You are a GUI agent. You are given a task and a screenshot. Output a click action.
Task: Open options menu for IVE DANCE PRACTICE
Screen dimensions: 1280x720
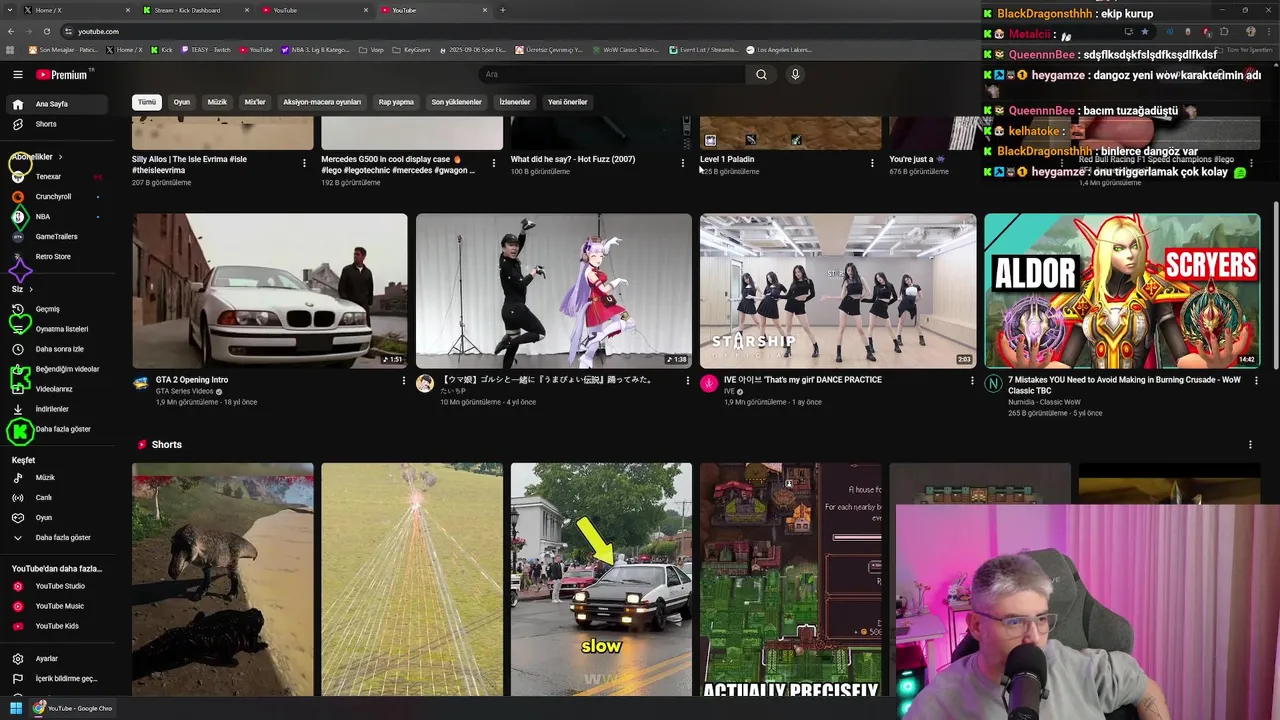coord(972,381)
